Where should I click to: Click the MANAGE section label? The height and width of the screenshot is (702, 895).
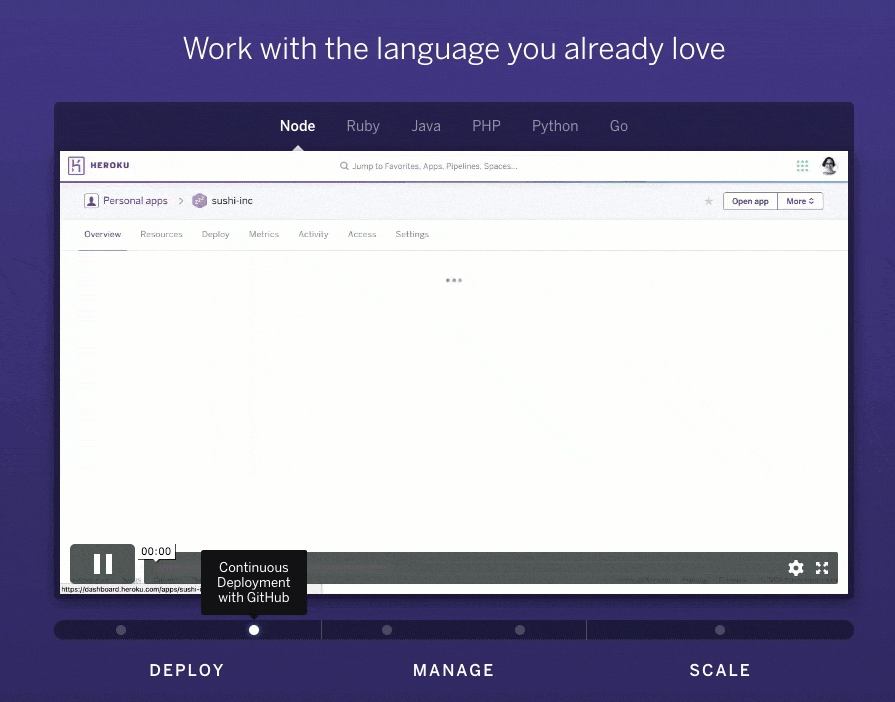[454, 670]
